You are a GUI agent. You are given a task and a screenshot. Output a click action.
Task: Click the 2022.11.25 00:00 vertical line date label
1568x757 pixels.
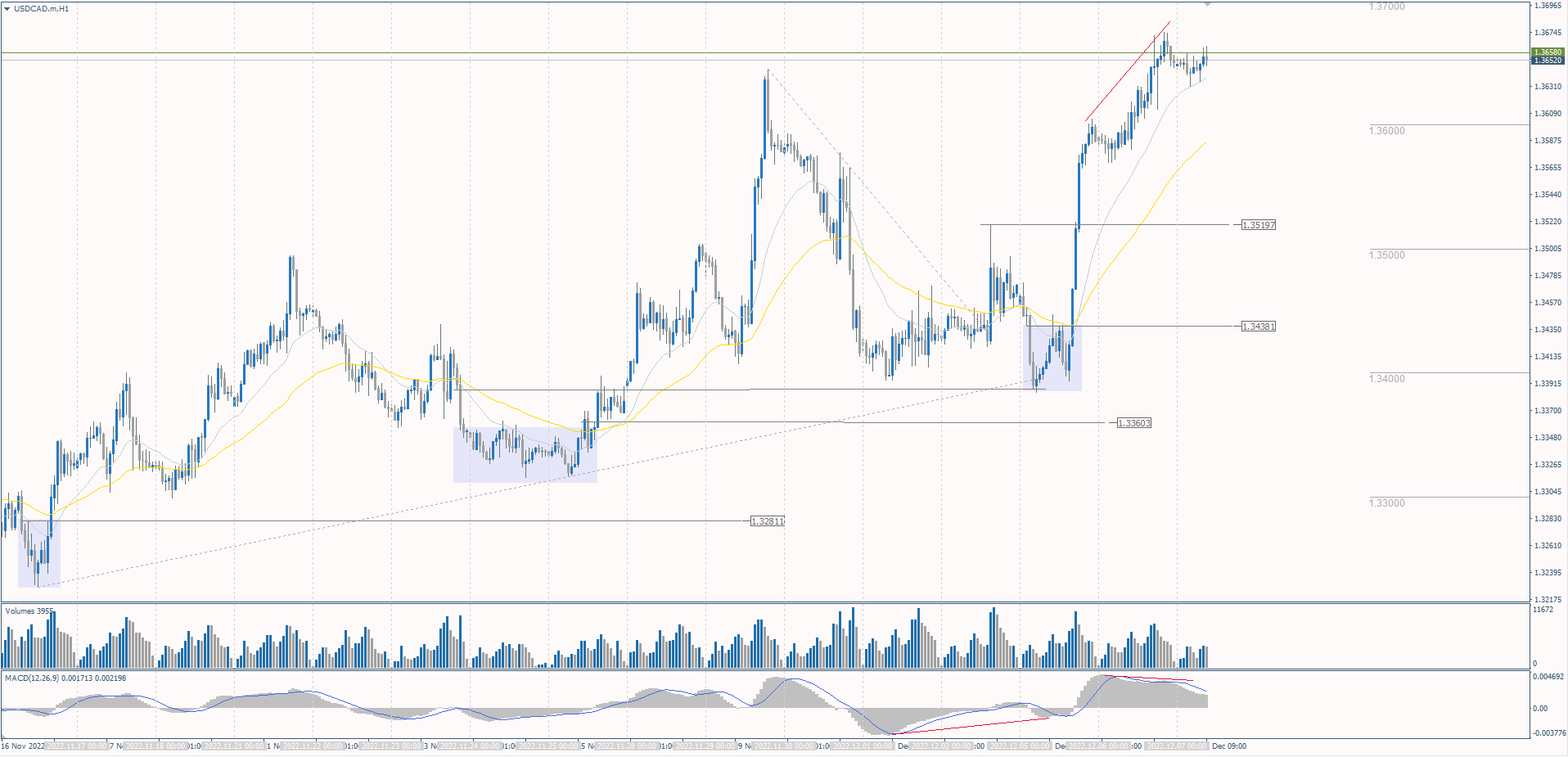coord(549,746)
